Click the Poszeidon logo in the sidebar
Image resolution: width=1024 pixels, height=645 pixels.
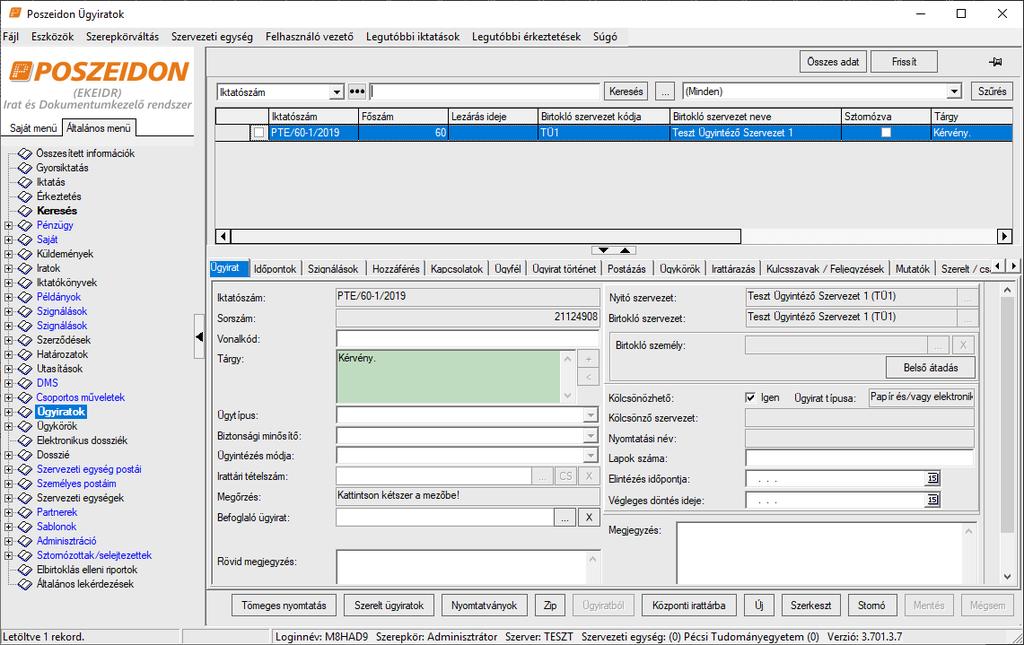click(x=99, y=71)
